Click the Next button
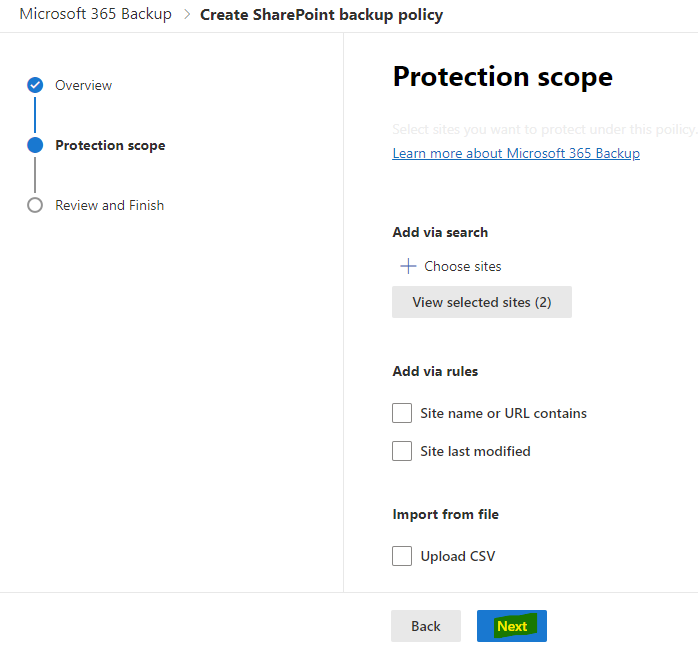Image resolution: width=698 pixels, height=653 pixels. [512, 626]
